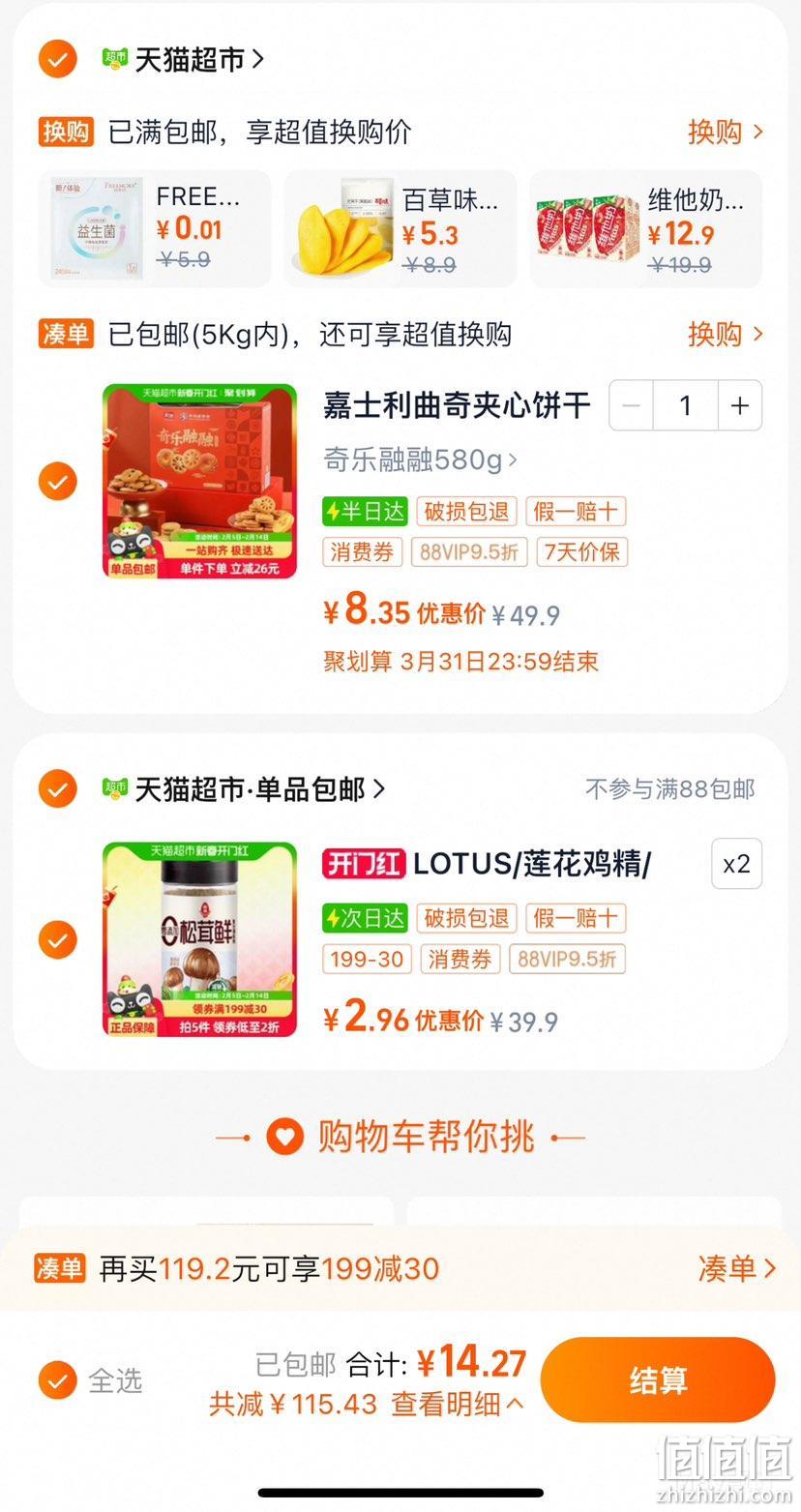Tap 凑单 link in bottom promo bar
The image size is (801, 1512).
(x=737, y=1268)
